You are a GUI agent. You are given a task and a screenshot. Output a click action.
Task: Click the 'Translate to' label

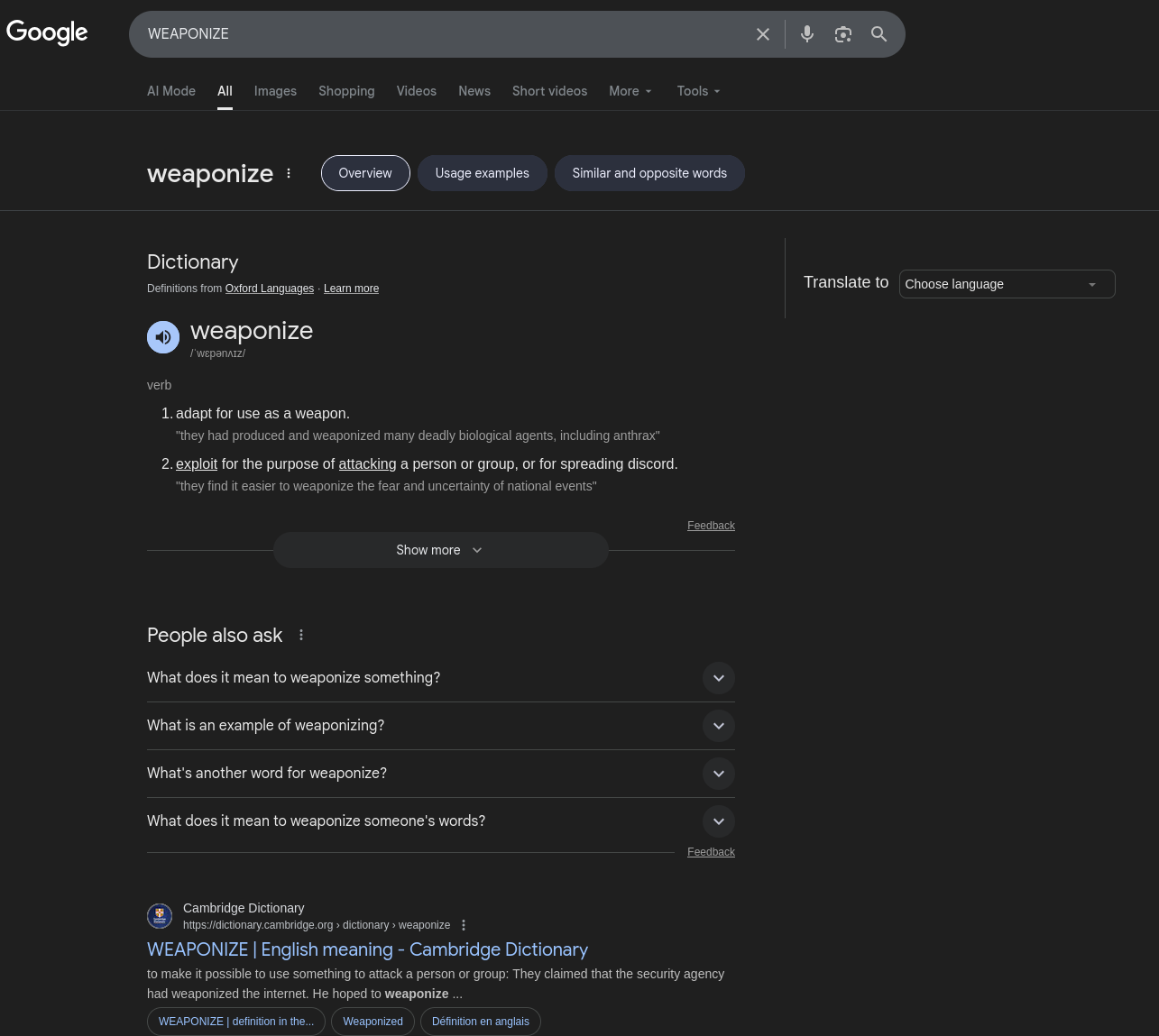point(846,282)
